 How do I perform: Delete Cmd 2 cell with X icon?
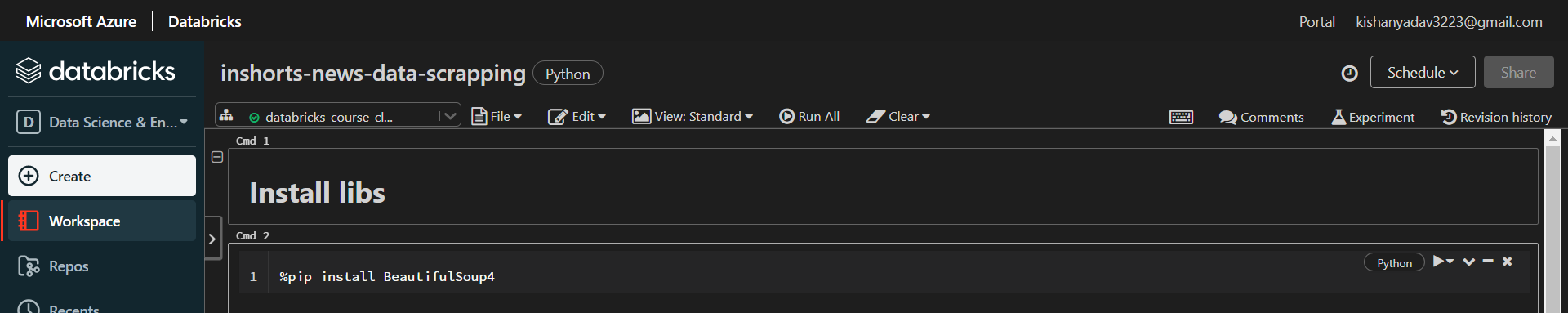click(1508, 262)
